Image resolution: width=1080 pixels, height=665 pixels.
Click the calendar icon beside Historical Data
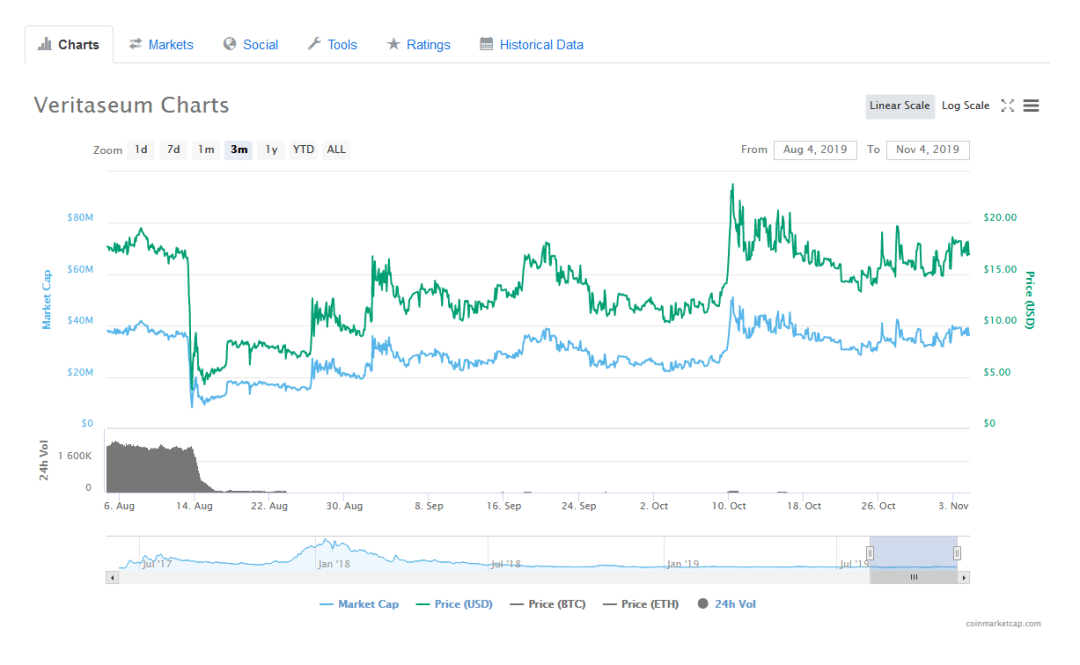[486, 44]
